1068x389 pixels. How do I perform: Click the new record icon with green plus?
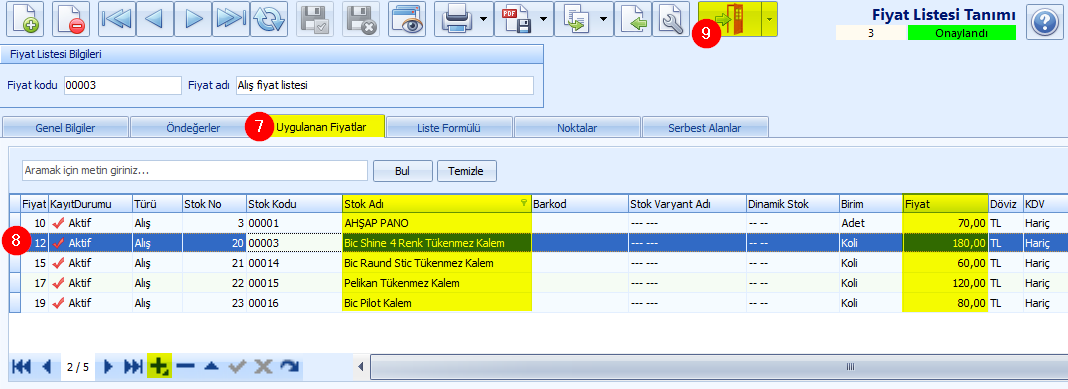pyautogui.click(x=25, y=19)
